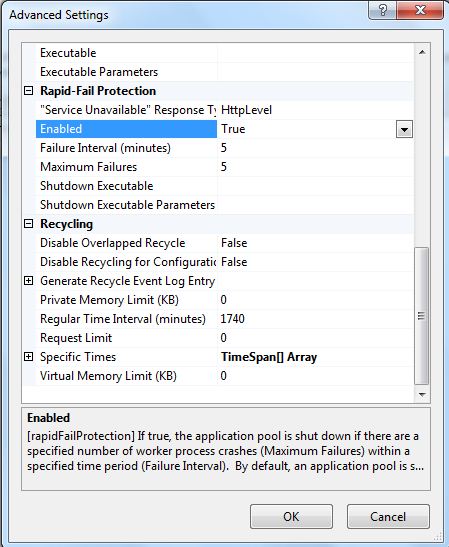Expand the Specific Times entry
The image size is (449, 547).
(29, 357)
